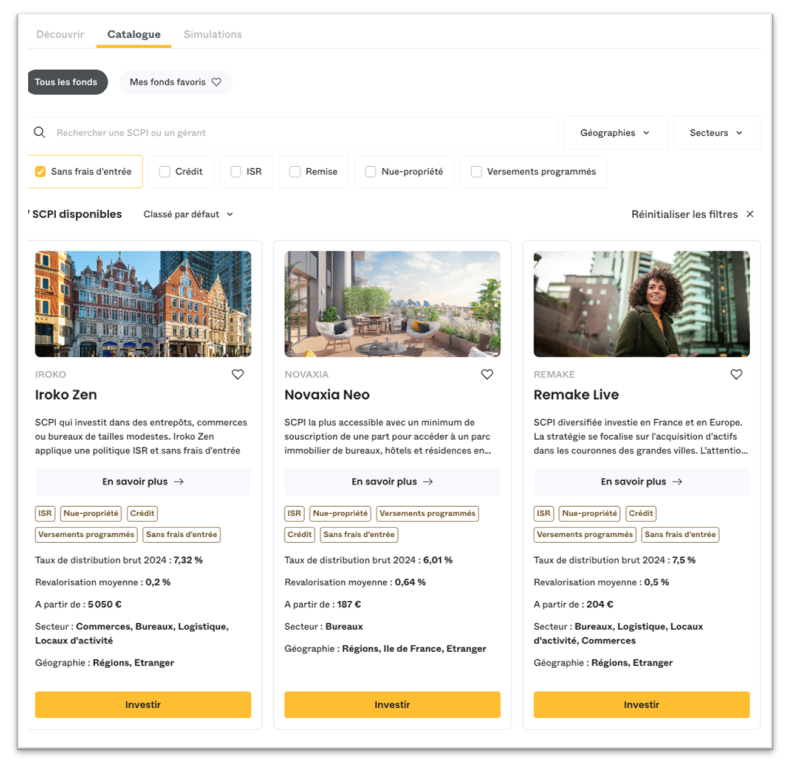
Task: Click the 7,32 % distribution rate
Action: pos(188,560)
